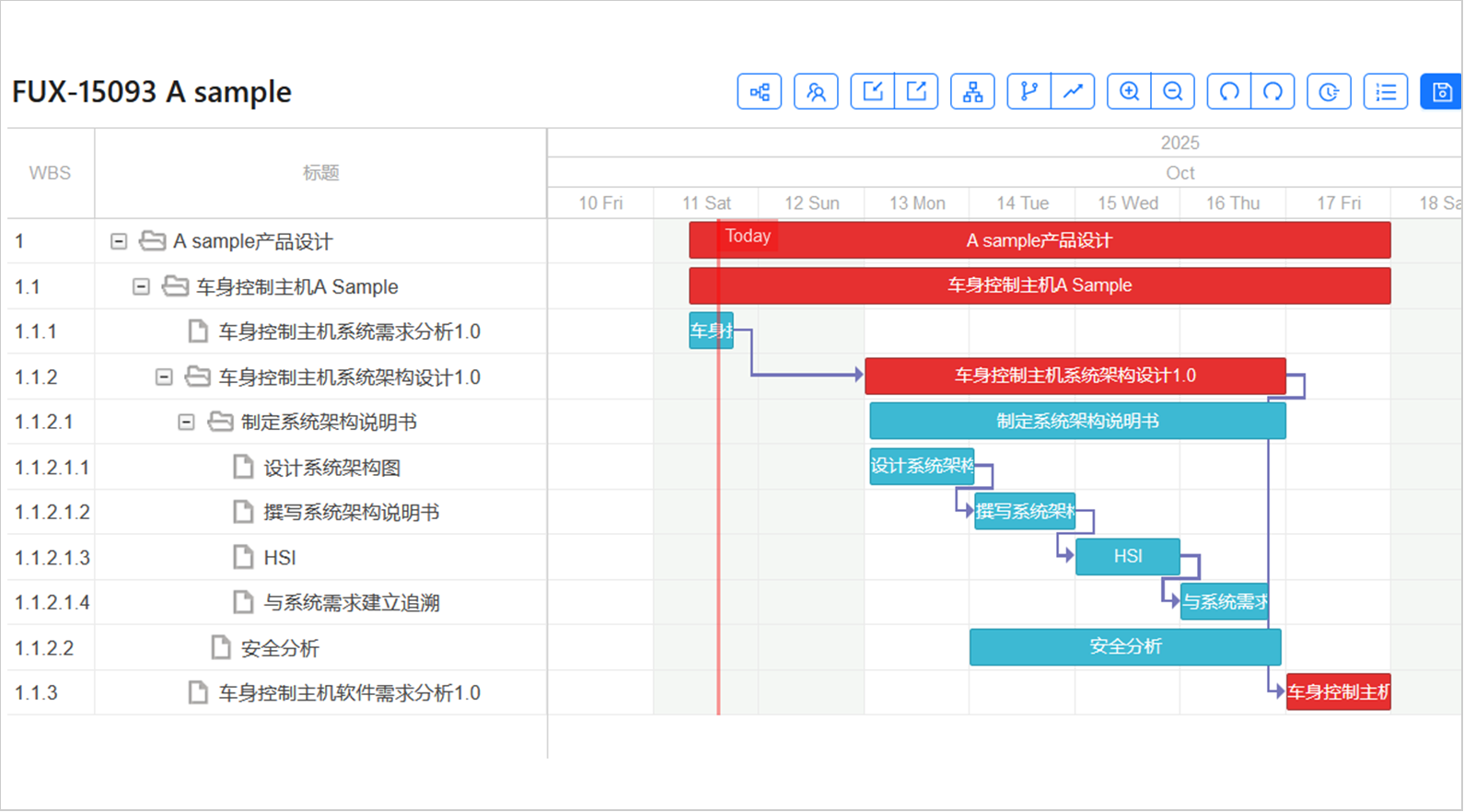Click the import icon with inward arrow
Viewport: 1464px width, 812px height.
(x=872, y=92)
